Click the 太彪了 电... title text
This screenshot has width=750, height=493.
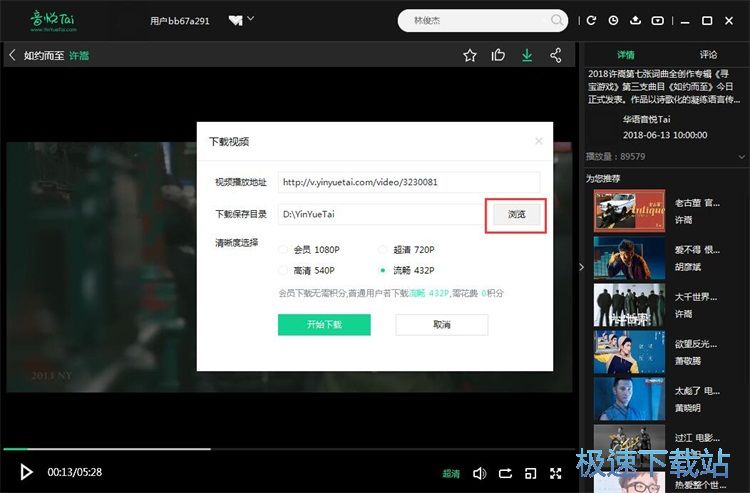coord(697,391)
